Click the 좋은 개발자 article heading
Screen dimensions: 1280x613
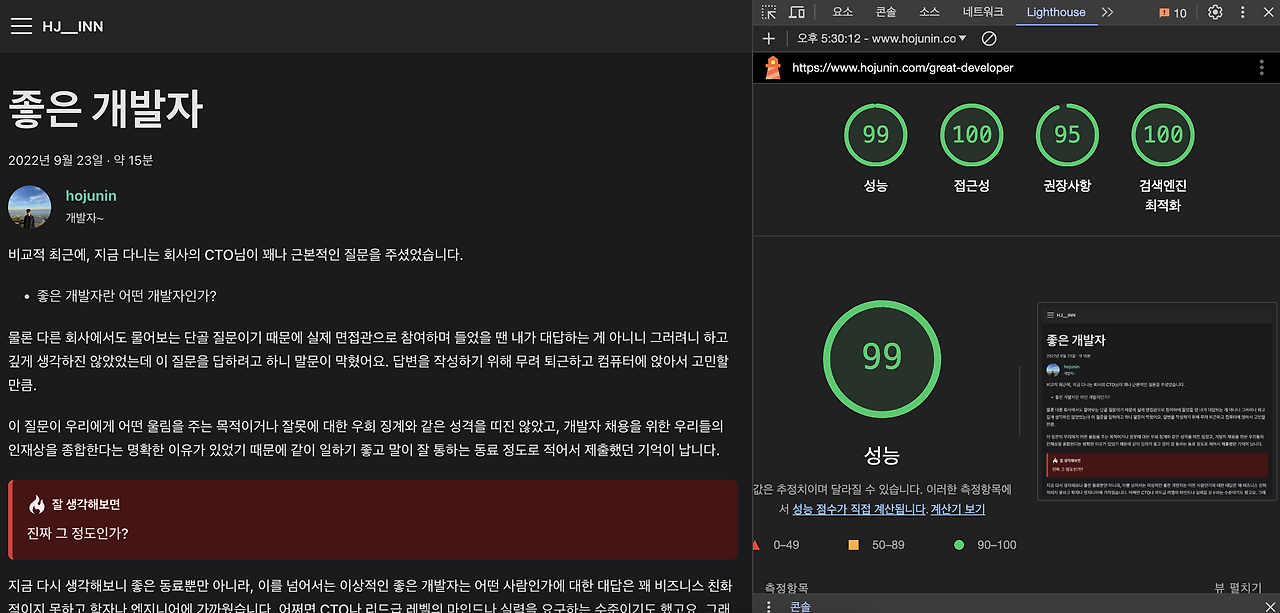[106, 108]
